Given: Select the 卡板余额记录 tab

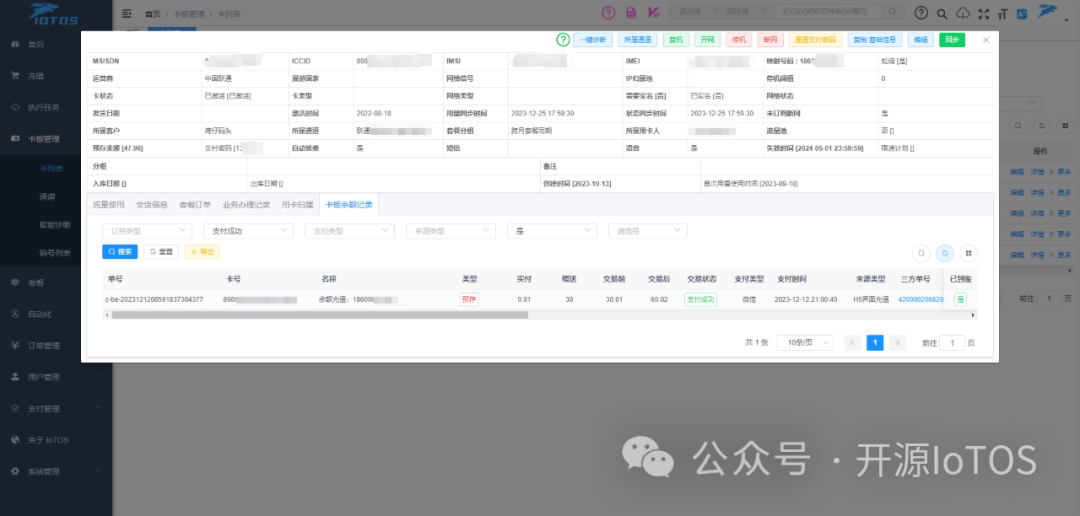Looking at the screenshot, I should 349,205.
